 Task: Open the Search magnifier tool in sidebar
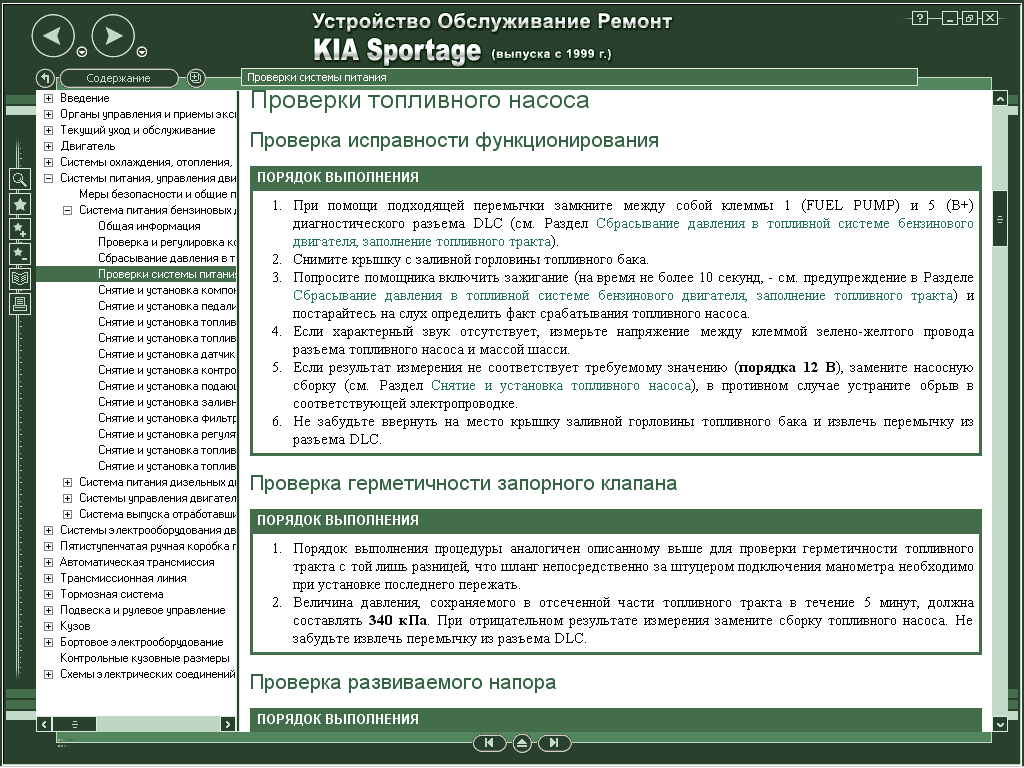click(20, 179)
